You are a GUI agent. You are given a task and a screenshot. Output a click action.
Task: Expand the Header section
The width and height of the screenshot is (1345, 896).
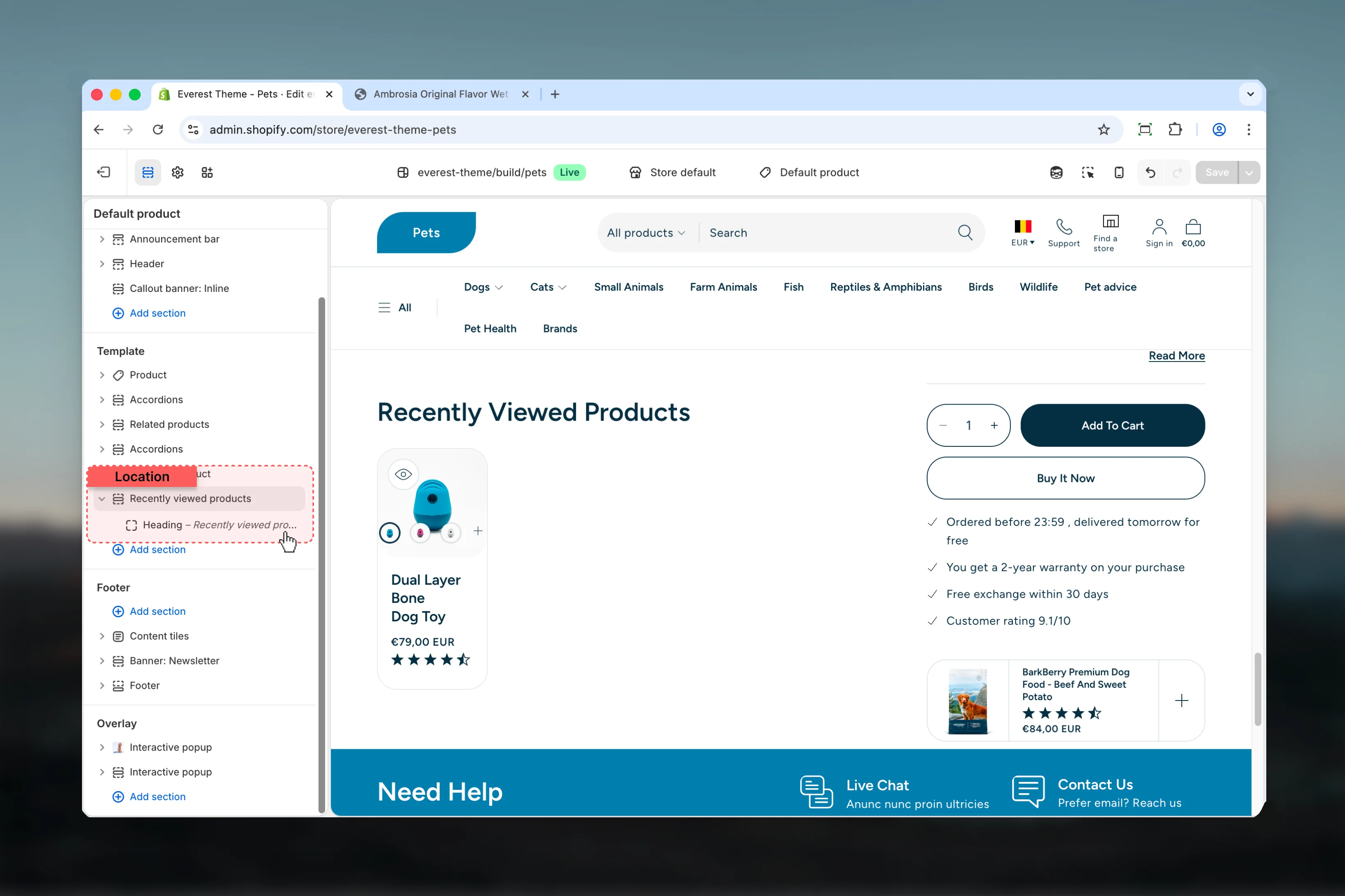102,264
